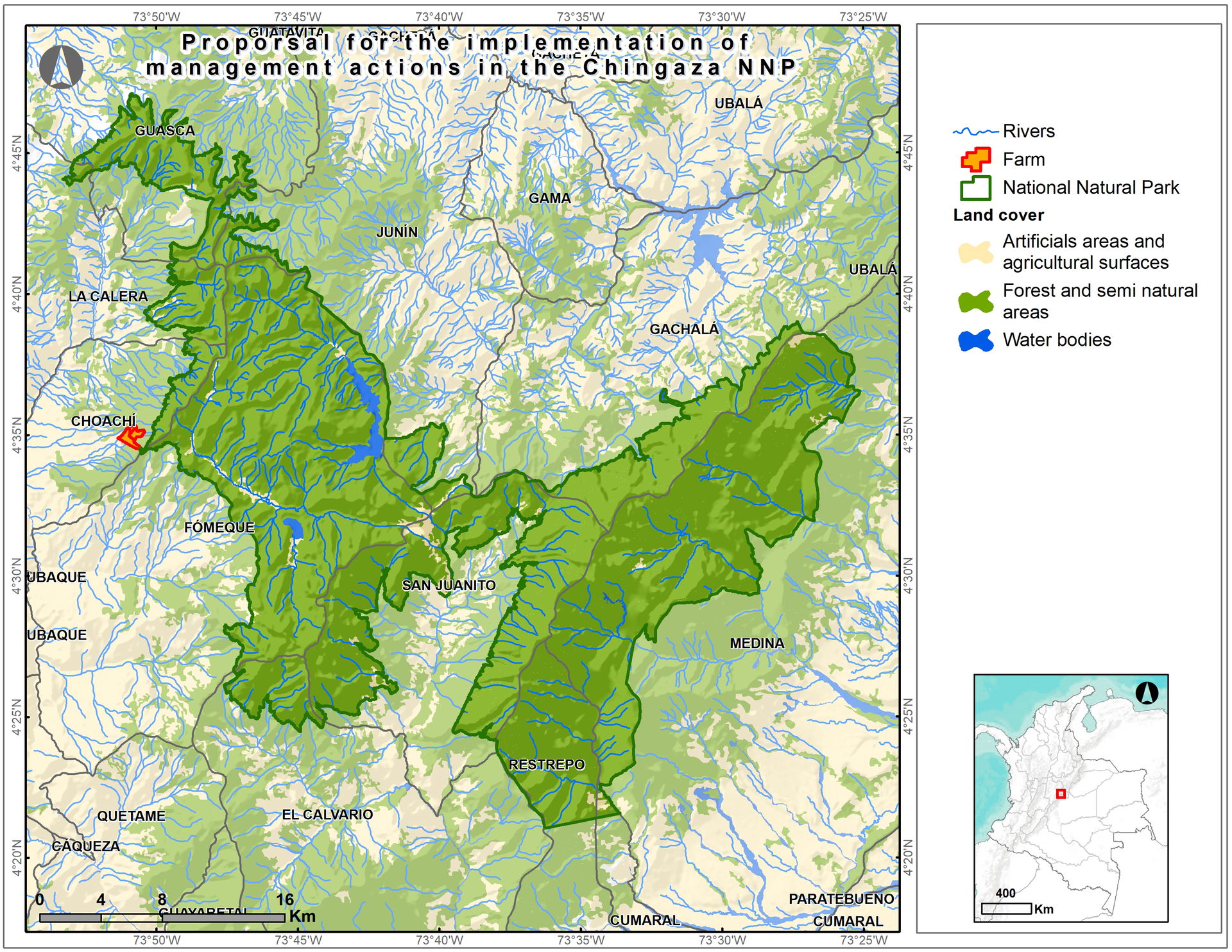
Task: Click the 73°40'W label on the top axis
Action: 439,17
